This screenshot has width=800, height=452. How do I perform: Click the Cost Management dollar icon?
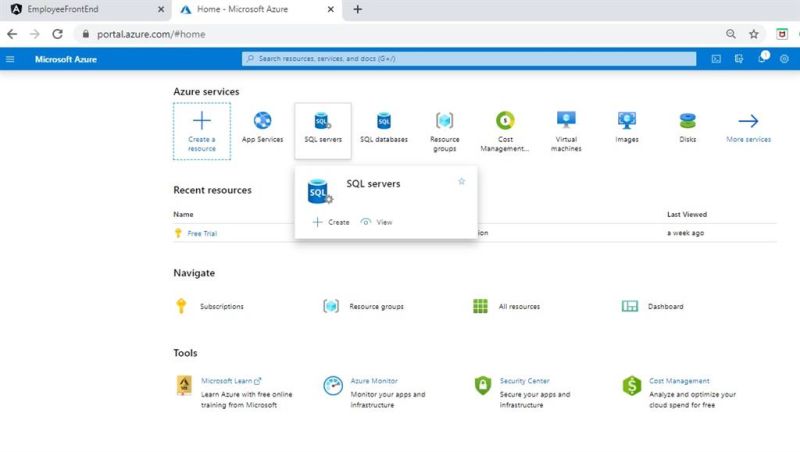pyautogui.click(x=632, y=386)
